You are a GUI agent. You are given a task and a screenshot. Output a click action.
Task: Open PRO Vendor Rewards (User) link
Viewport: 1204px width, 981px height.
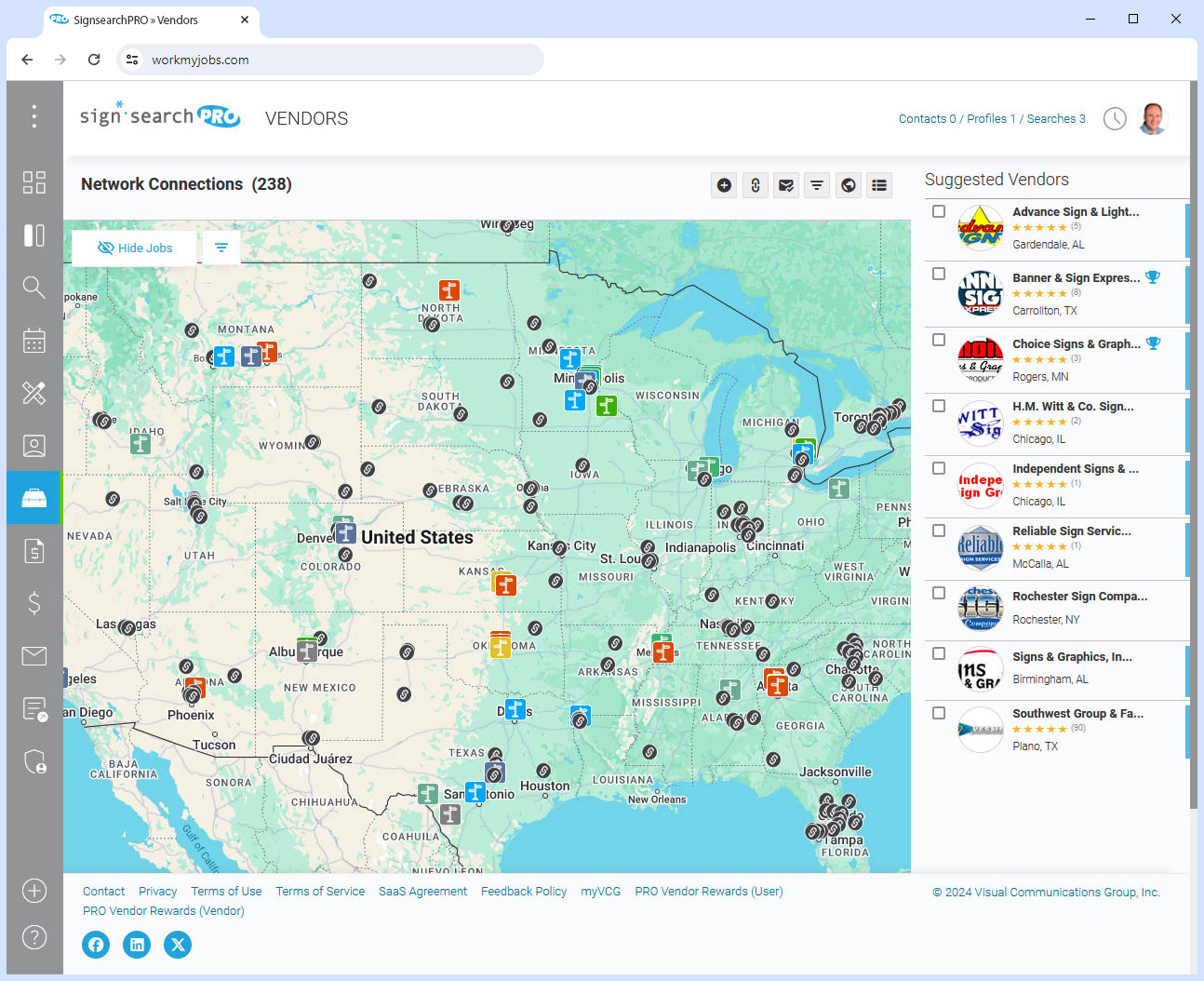[709, 891]
